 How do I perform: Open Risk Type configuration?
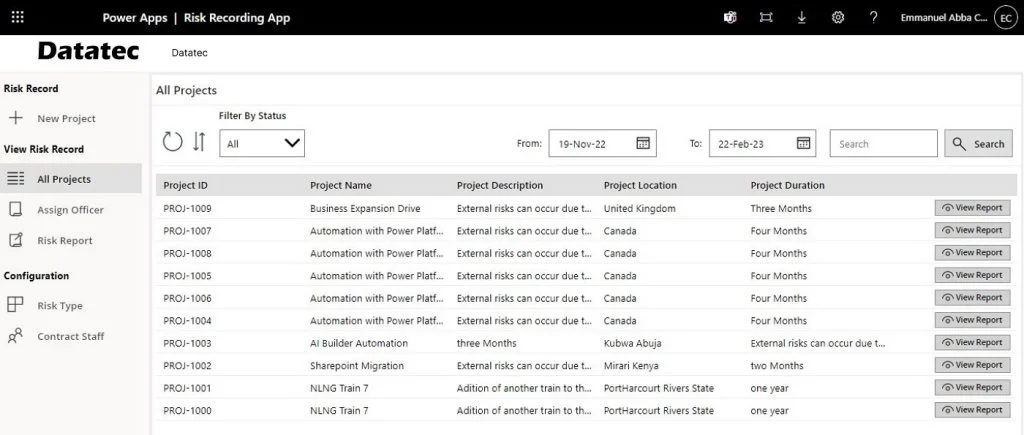tap(60, 306)
